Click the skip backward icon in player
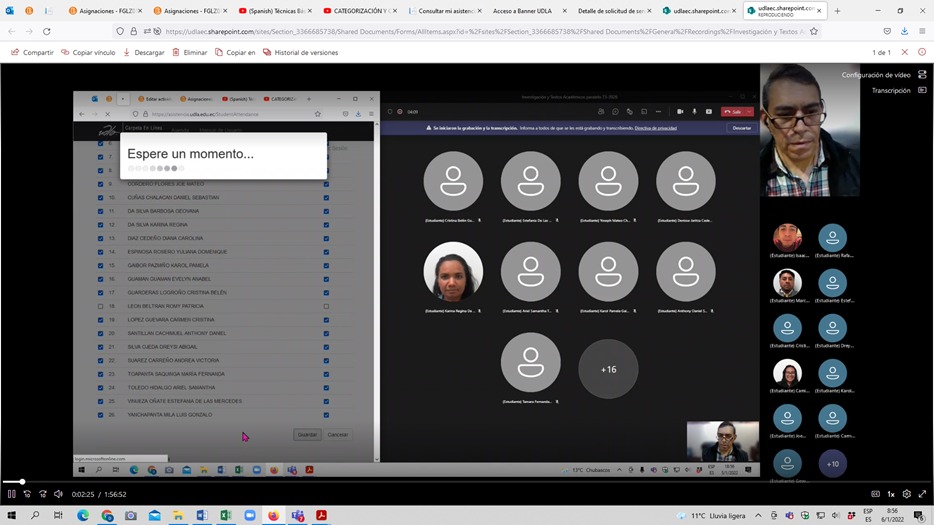The height and width of the screenshot is (525, 934). (27, 494)
